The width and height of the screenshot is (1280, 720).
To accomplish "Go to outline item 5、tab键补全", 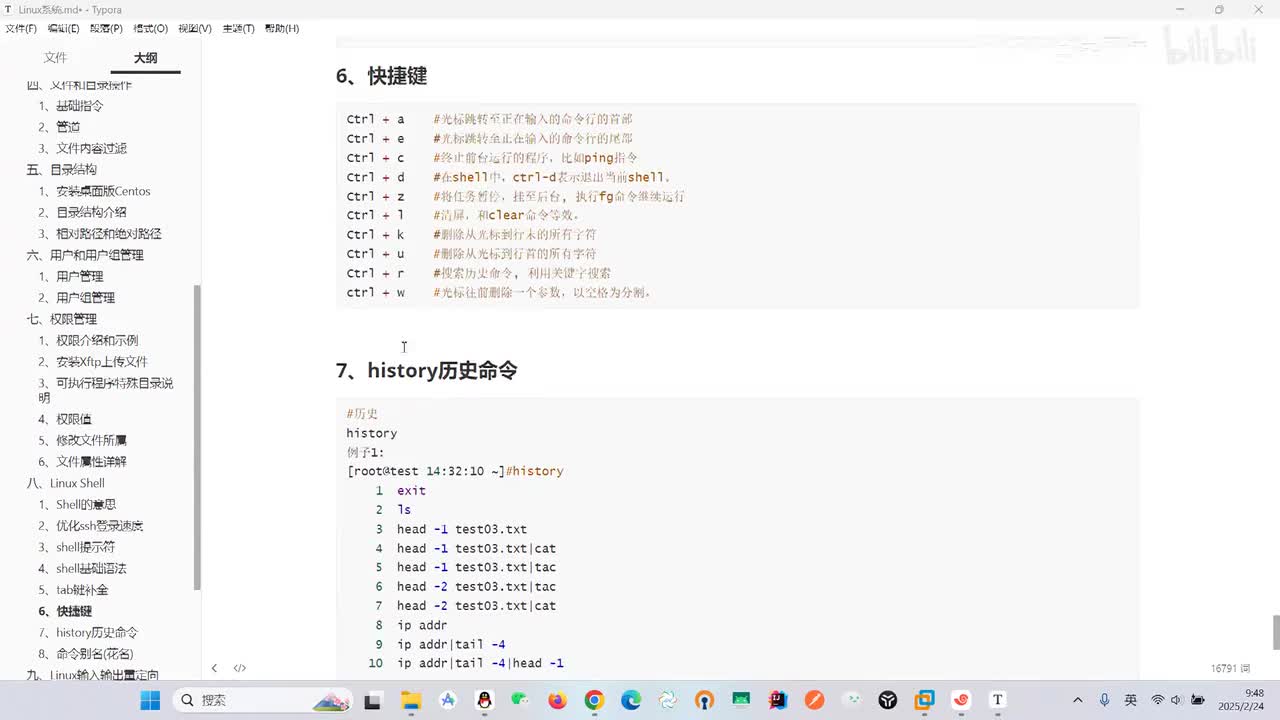I will pyautogui.click(x=73, y=590).
